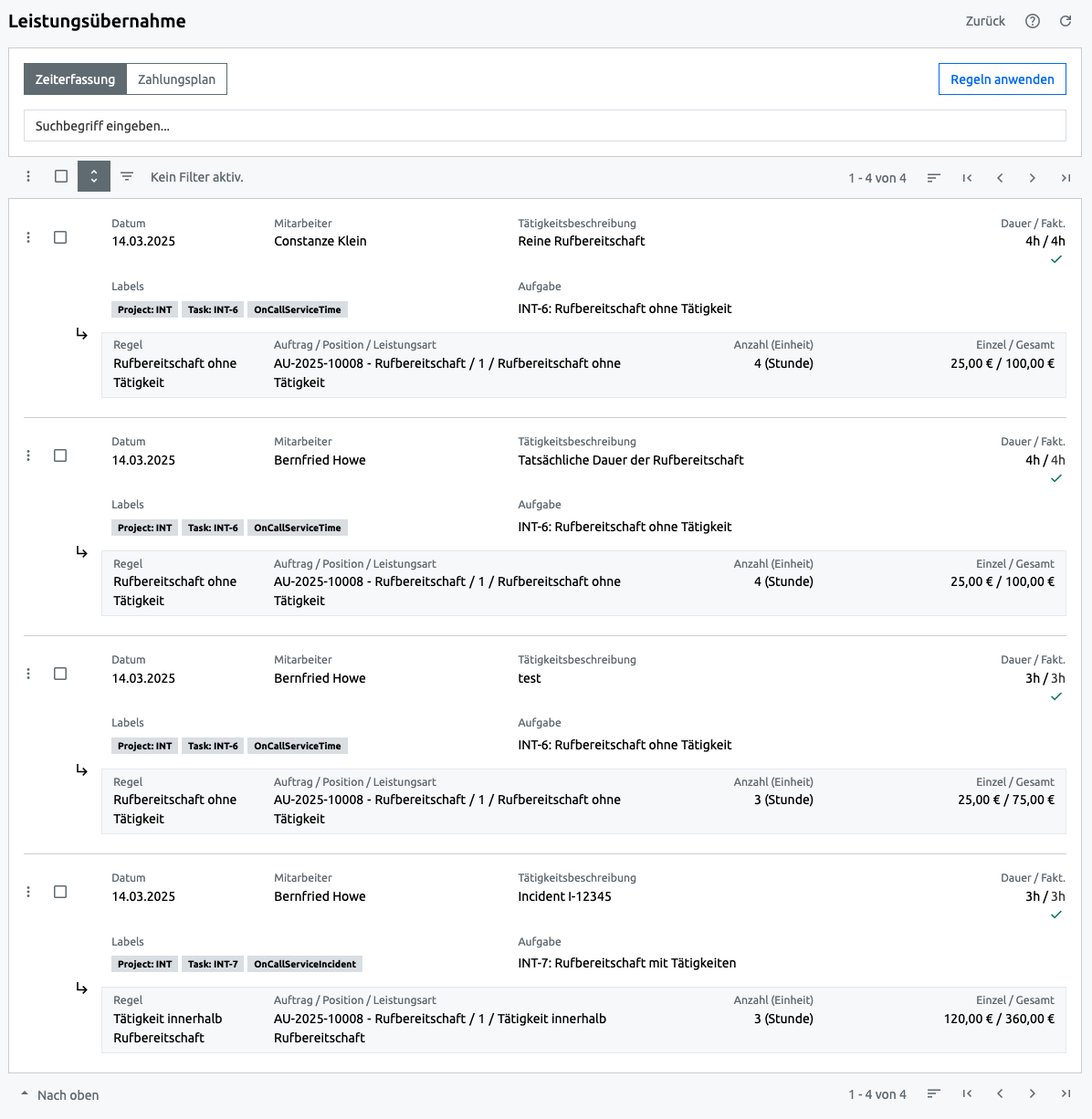This screenshot has width=1092, height=1119.
Task: Toggle the expand/collapse all rows button
Action: click(94, 176)
